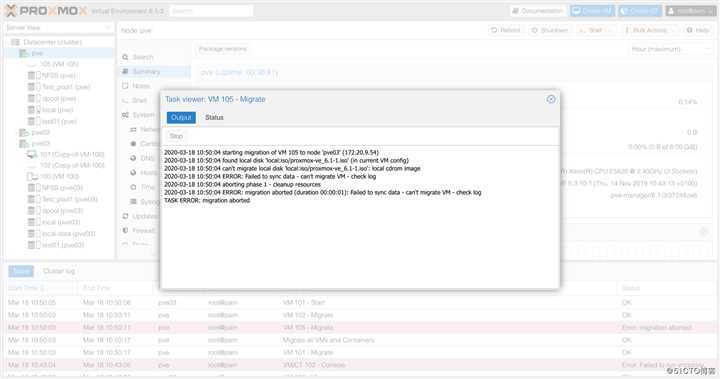Click the Network icon in node menu
This screenshot has height=379, width=720.
tap(133, 130)
